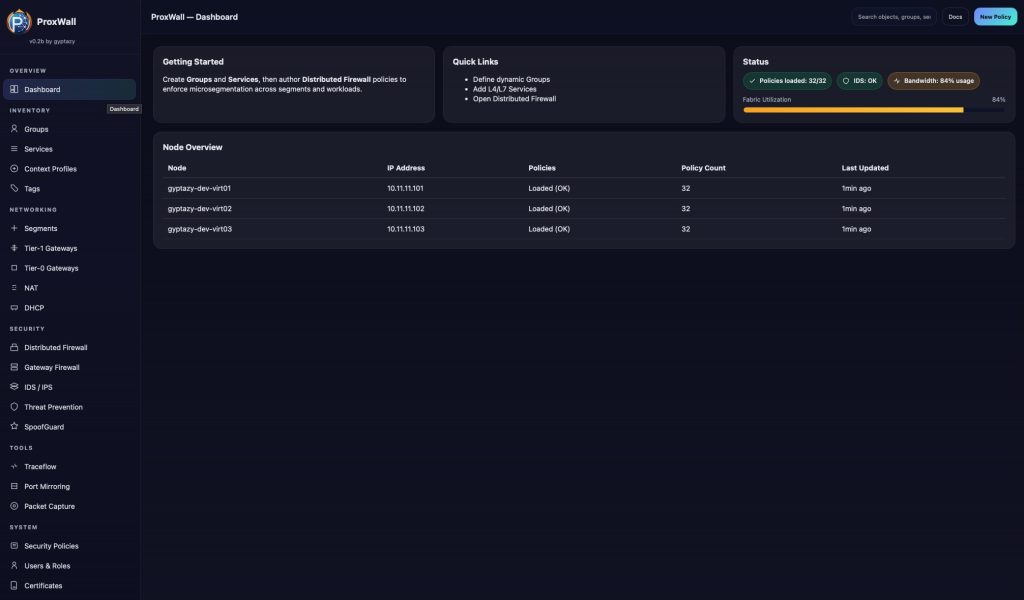Click the SpoofGuard icon

pos(13,426)
